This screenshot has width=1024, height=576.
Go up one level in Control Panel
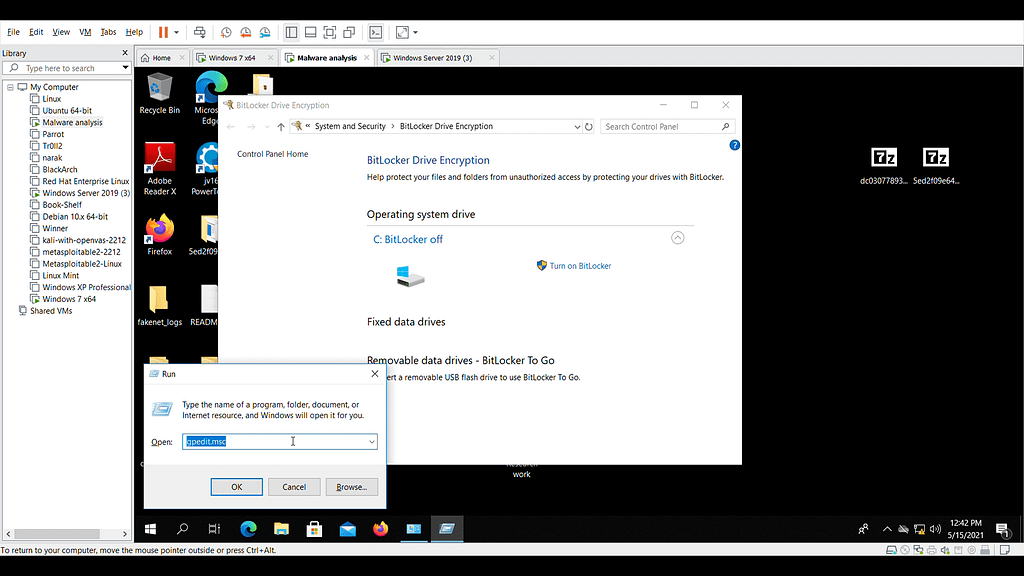click(281, 127)
